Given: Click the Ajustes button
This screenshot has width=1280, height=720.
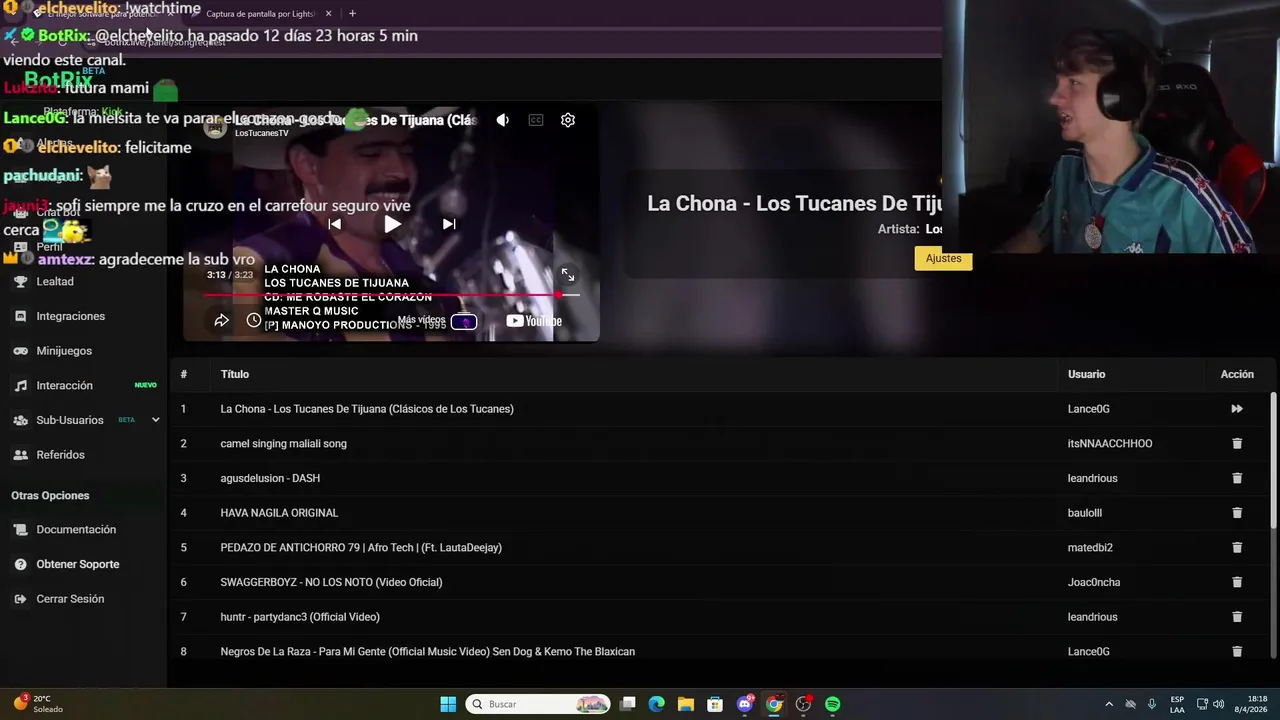Looking at the screenshot, I should [x=943, y=258].
